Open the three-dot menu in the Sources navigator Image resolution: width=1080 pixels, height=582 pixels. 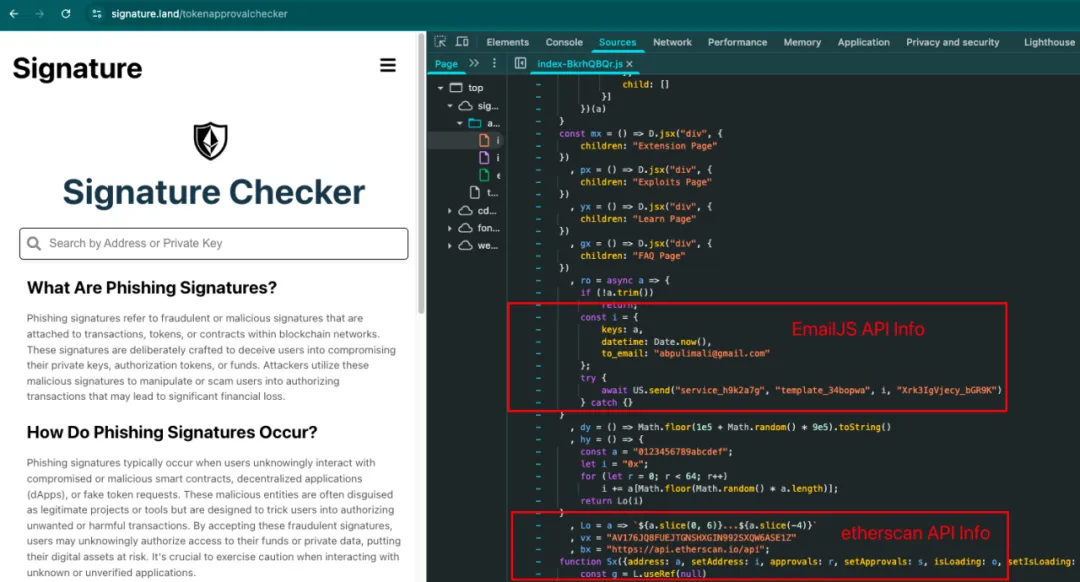[494, 63]
